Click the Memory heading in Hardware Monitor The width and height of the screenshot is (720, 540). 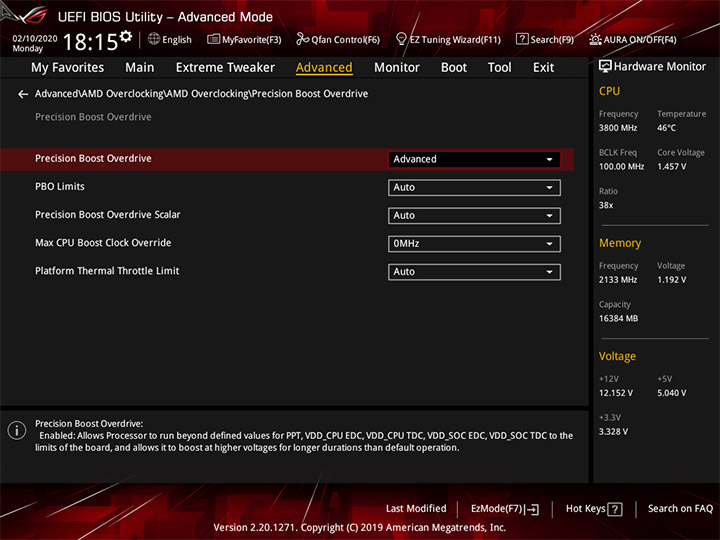click(x=620, y=243)
